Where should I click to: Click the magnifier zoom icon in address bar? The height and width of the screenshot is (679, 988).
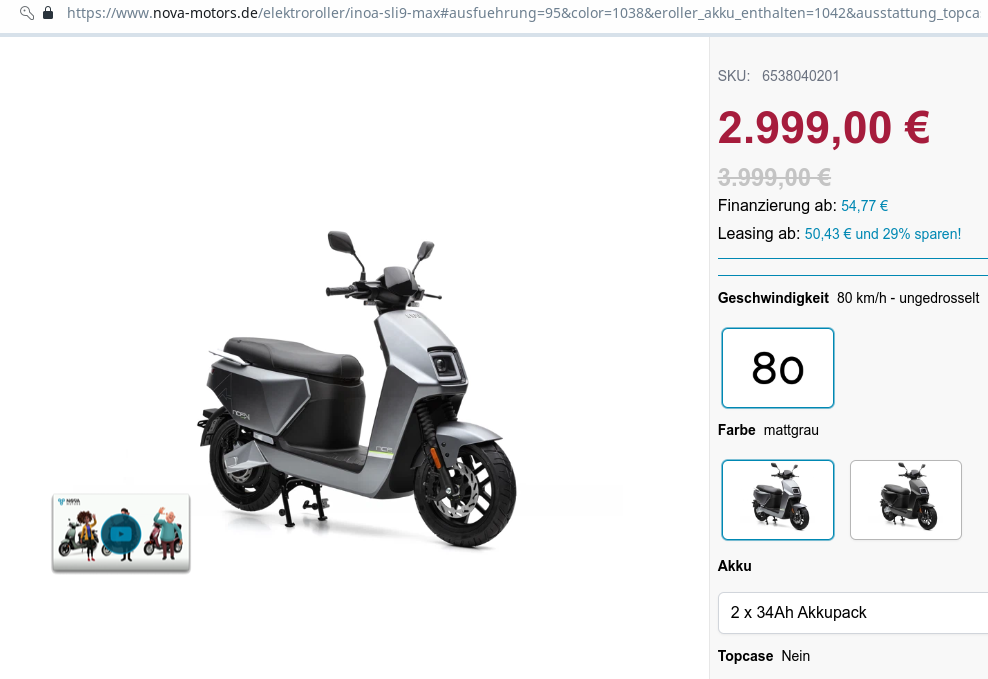[x=26, y=13]
